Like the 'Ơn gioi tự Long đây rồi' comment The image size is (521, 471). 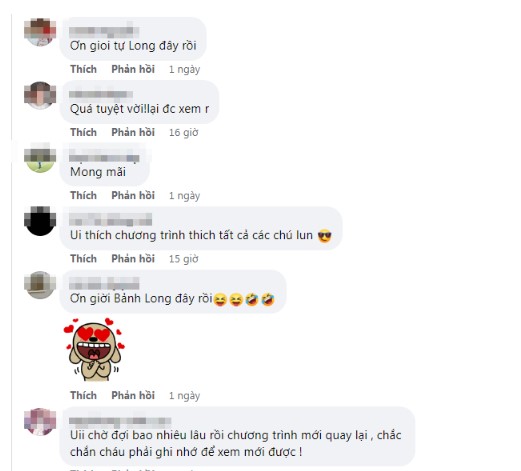tap(83, 69)
